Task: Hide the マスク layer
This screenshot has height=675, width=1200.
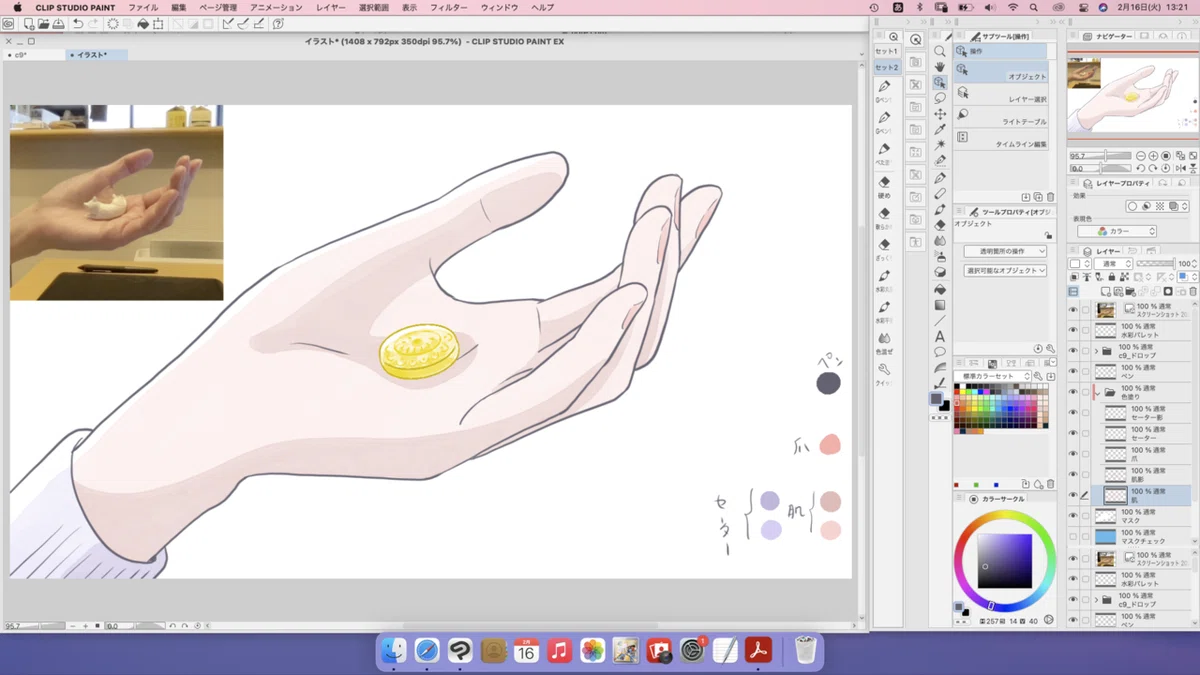Action: (1073, 517)
